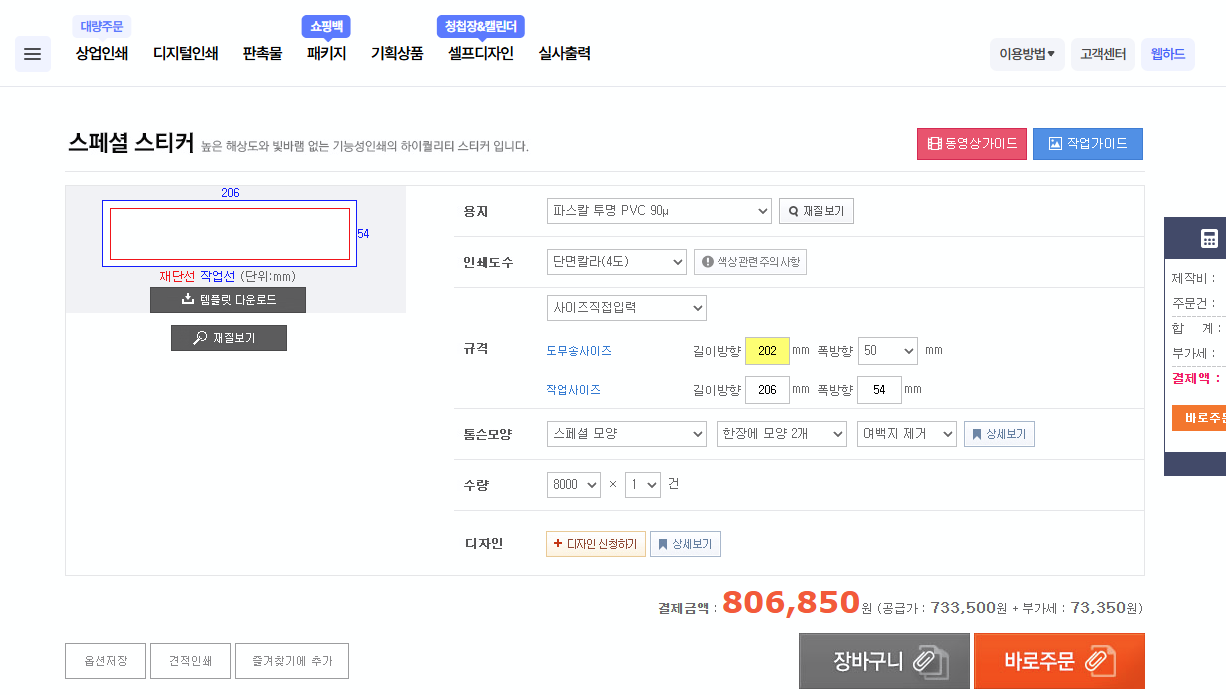
Task: Open the 인쇄도수 단면칼라(4도) dropdown
Action: (617, 262)
